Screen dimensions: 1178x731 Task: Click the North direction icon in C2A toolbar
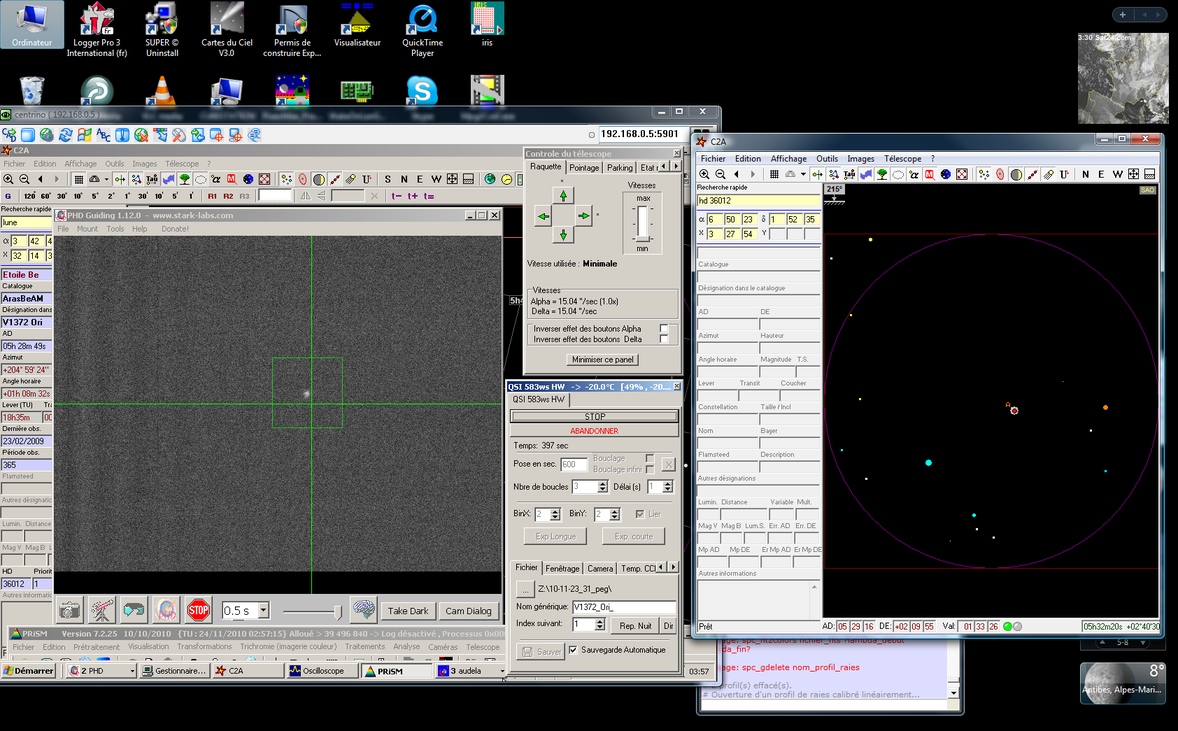point(1084,174)
